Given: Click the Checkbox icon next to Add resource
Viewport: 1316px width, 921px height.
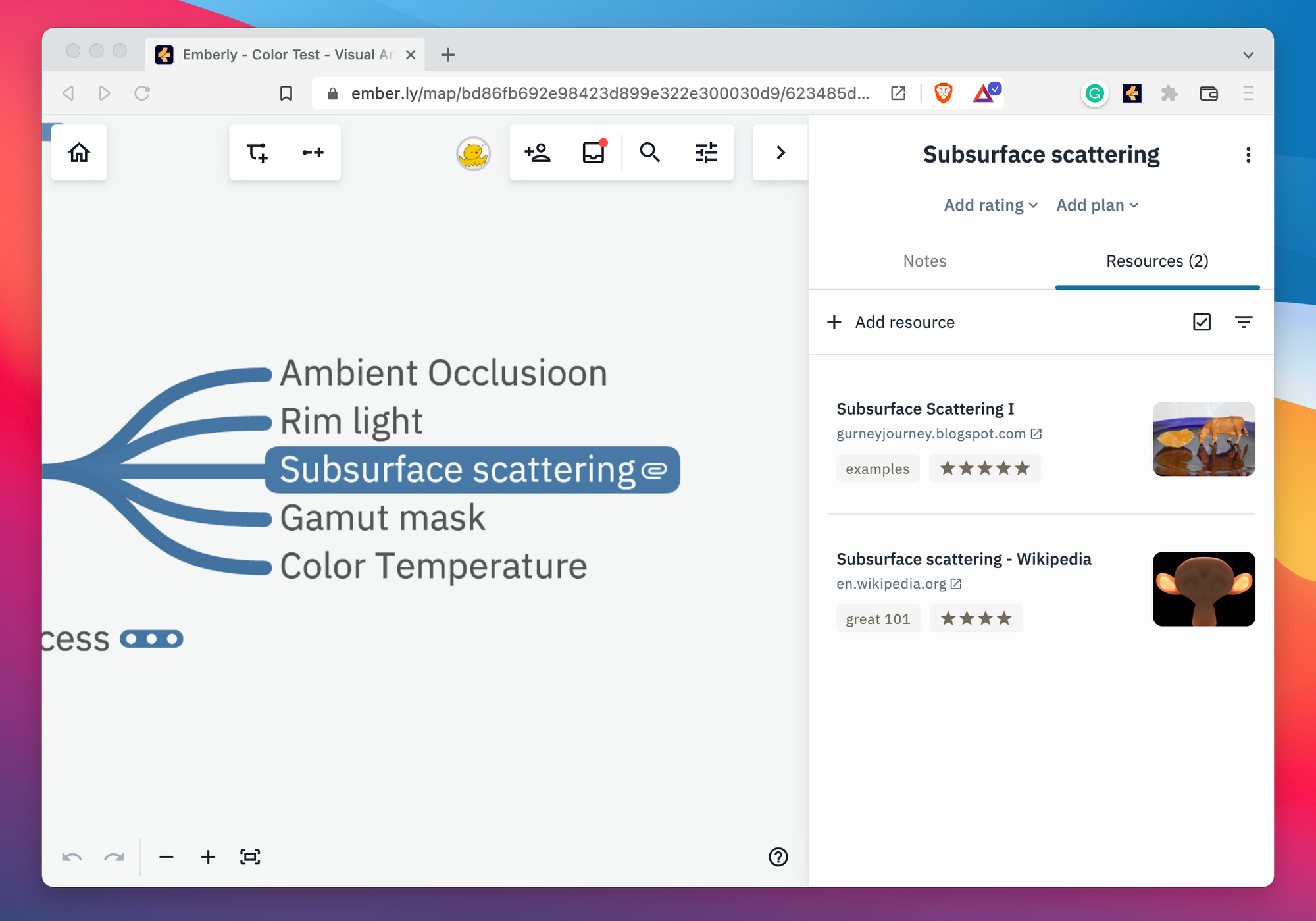Looking at the screenshot, I should pos(1202,321).
